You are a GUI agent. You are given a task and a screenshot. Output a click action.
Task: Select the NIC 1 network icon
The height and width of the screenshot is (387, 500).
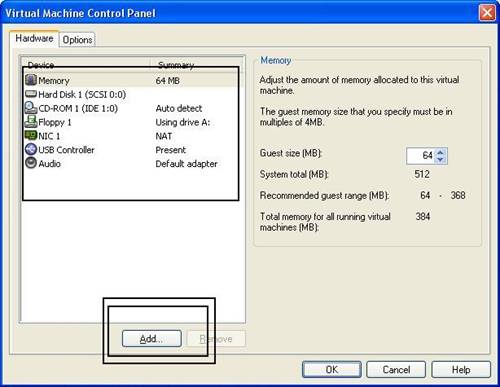(31, 135)
